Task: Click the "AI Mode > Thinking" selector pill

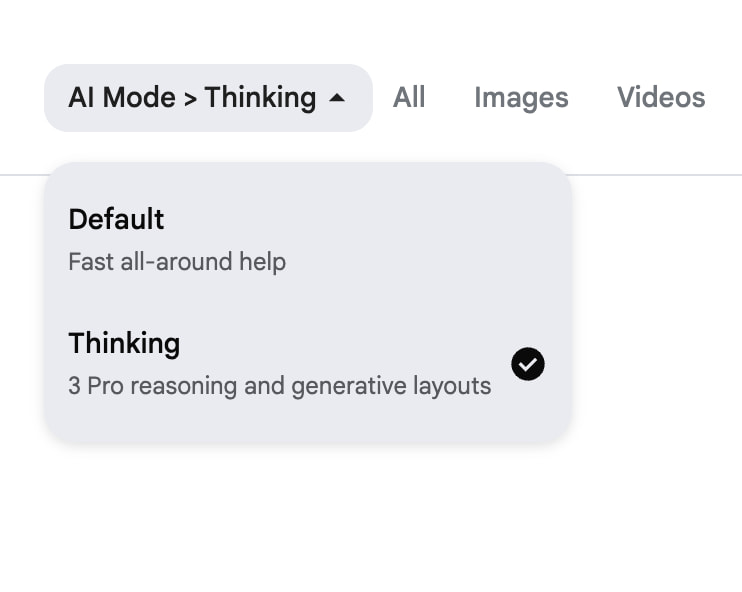Action: 208,98
